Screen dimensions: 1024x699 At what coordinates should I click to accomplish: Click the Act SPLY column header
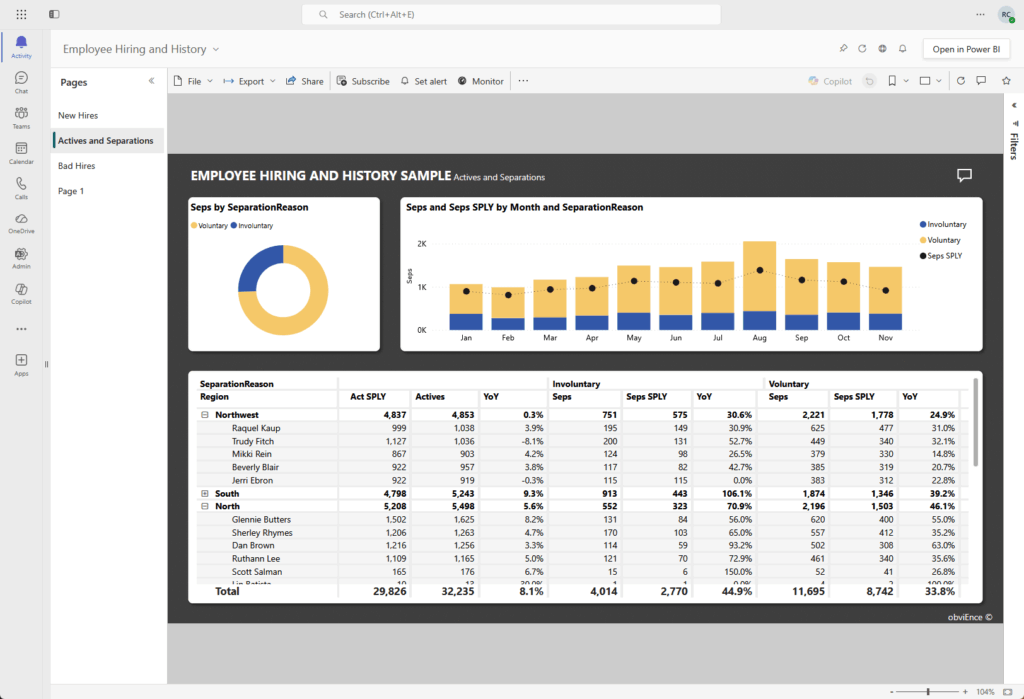coord(368,397)
